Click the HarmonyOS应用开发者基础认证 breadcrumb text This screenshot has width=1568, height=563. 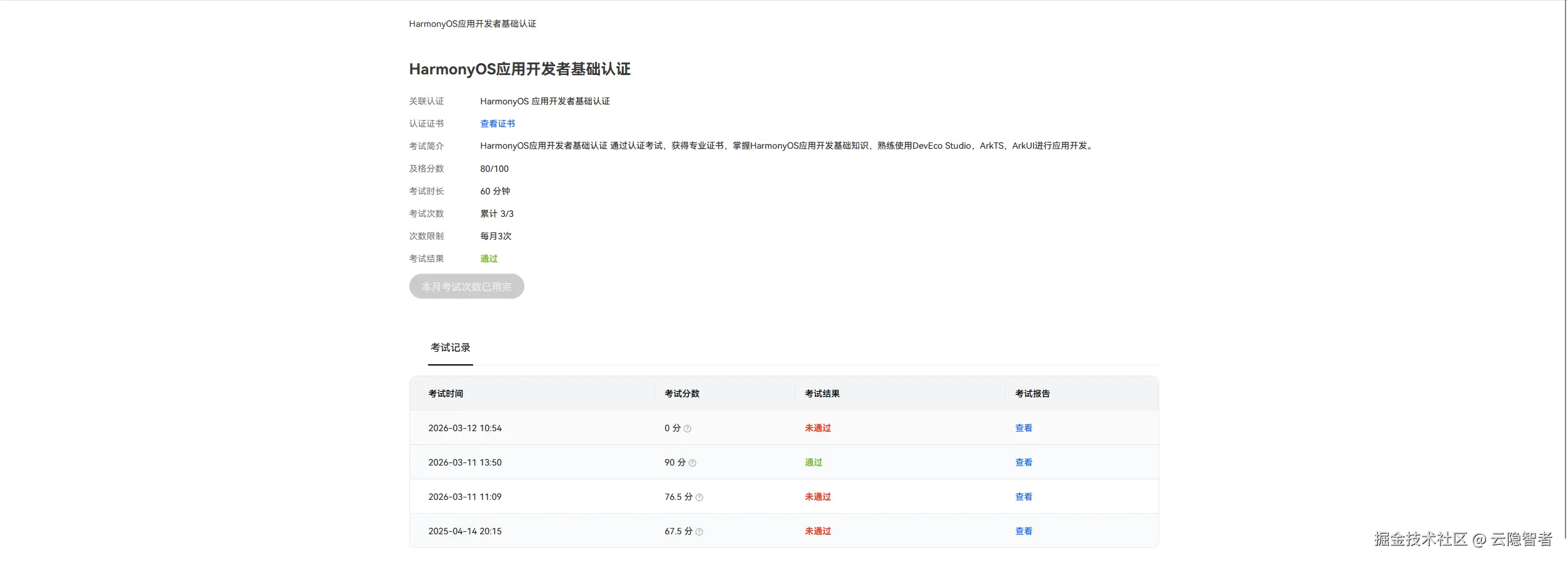[x=472, y=24]
